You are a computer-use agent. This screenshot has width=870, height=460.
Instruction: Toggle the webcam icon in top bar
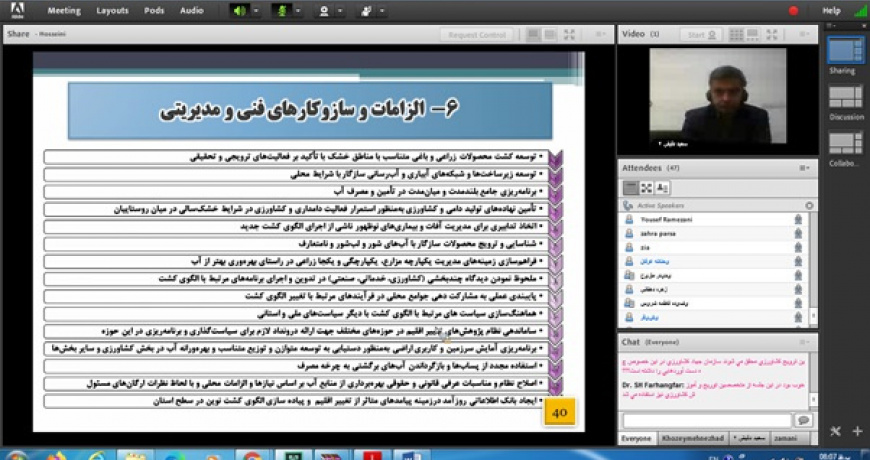pyautogui.click(x=324, y=11)
